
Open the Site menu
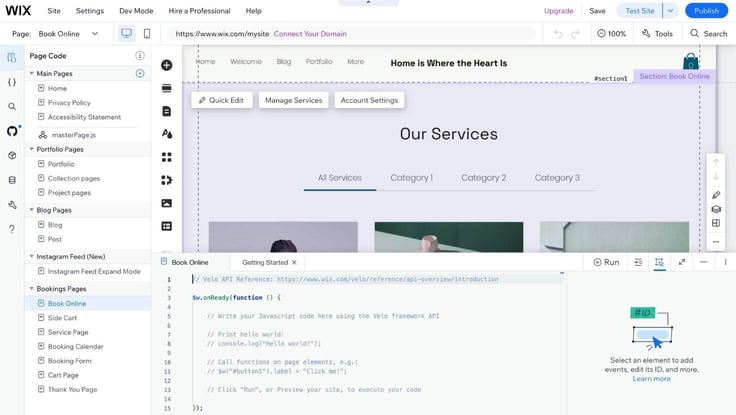[54, 11]
